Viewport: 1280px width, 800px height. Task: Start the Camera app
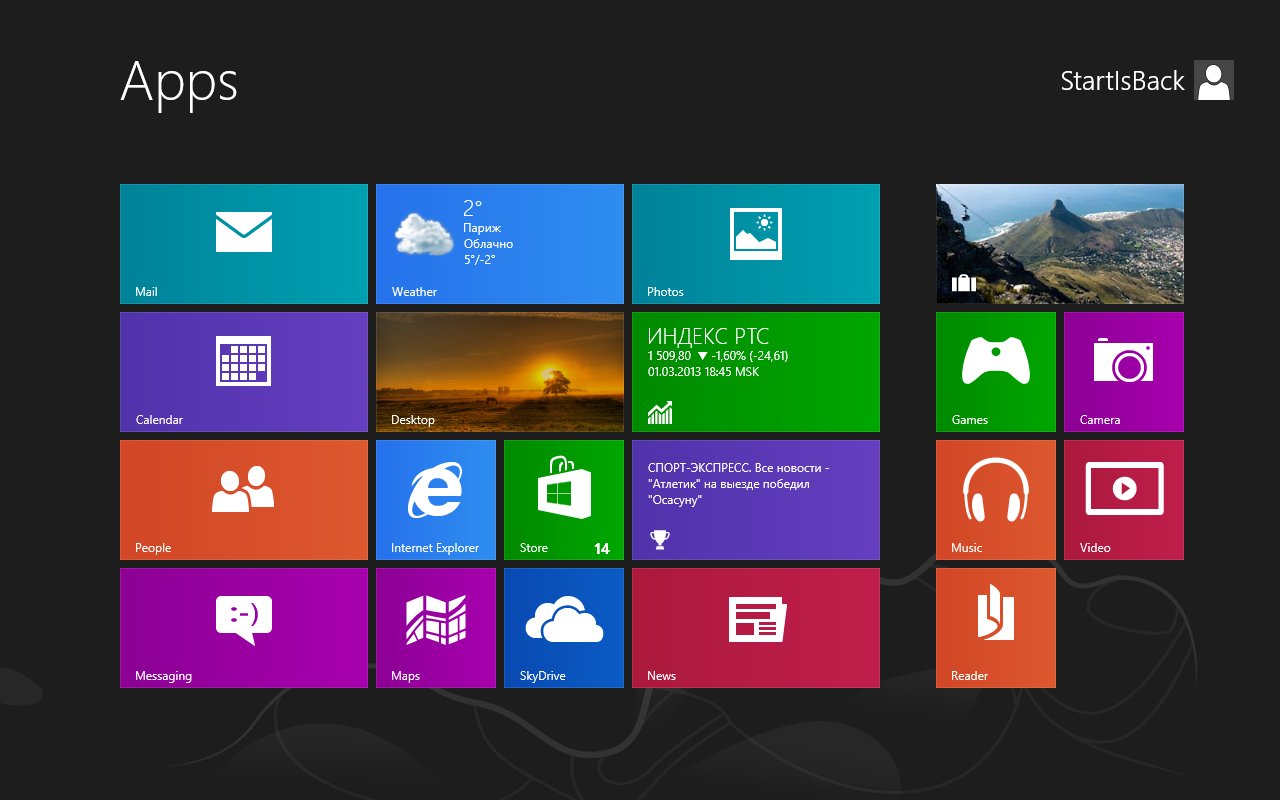click(1124, 371)
